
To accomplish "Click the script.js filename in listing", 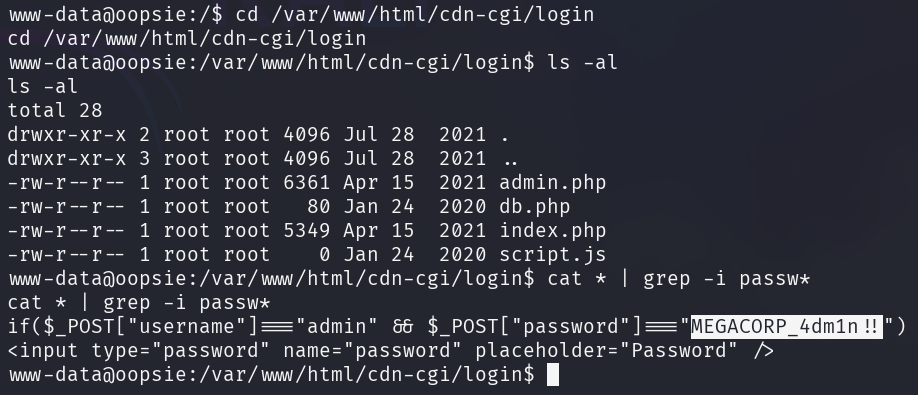I will [552, 255].
